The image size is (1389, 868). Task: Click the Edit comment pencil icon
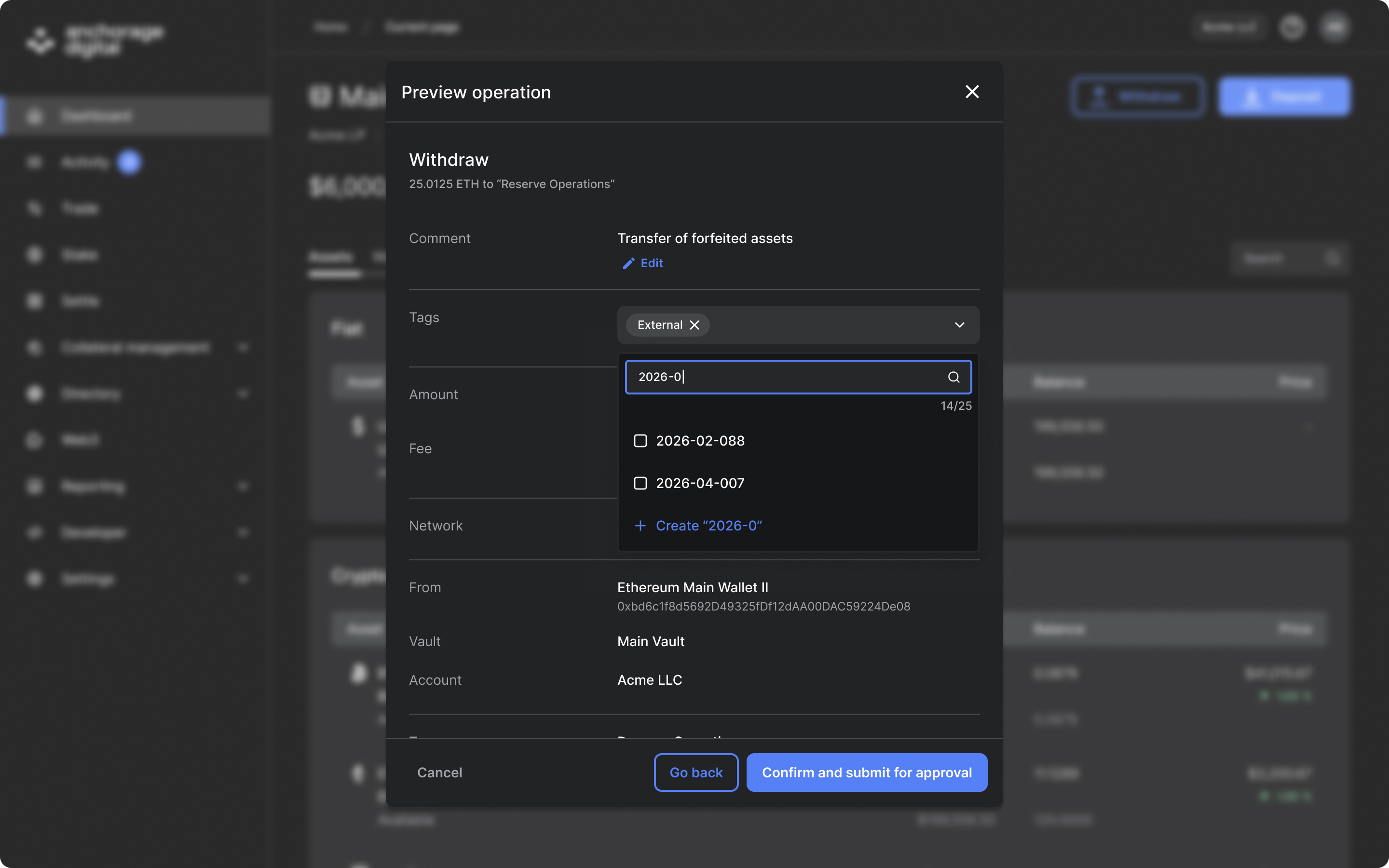point(628,263)
